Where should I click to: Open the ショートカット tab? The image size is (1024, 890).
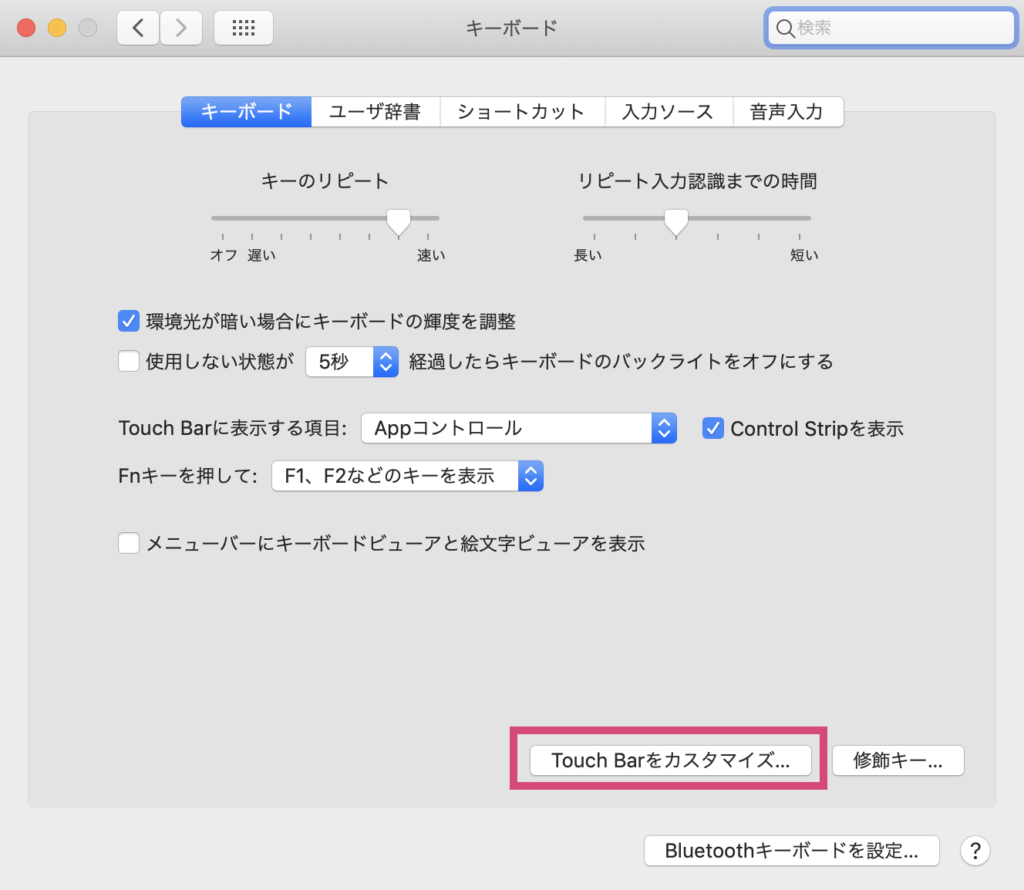[x=522, y=112]
